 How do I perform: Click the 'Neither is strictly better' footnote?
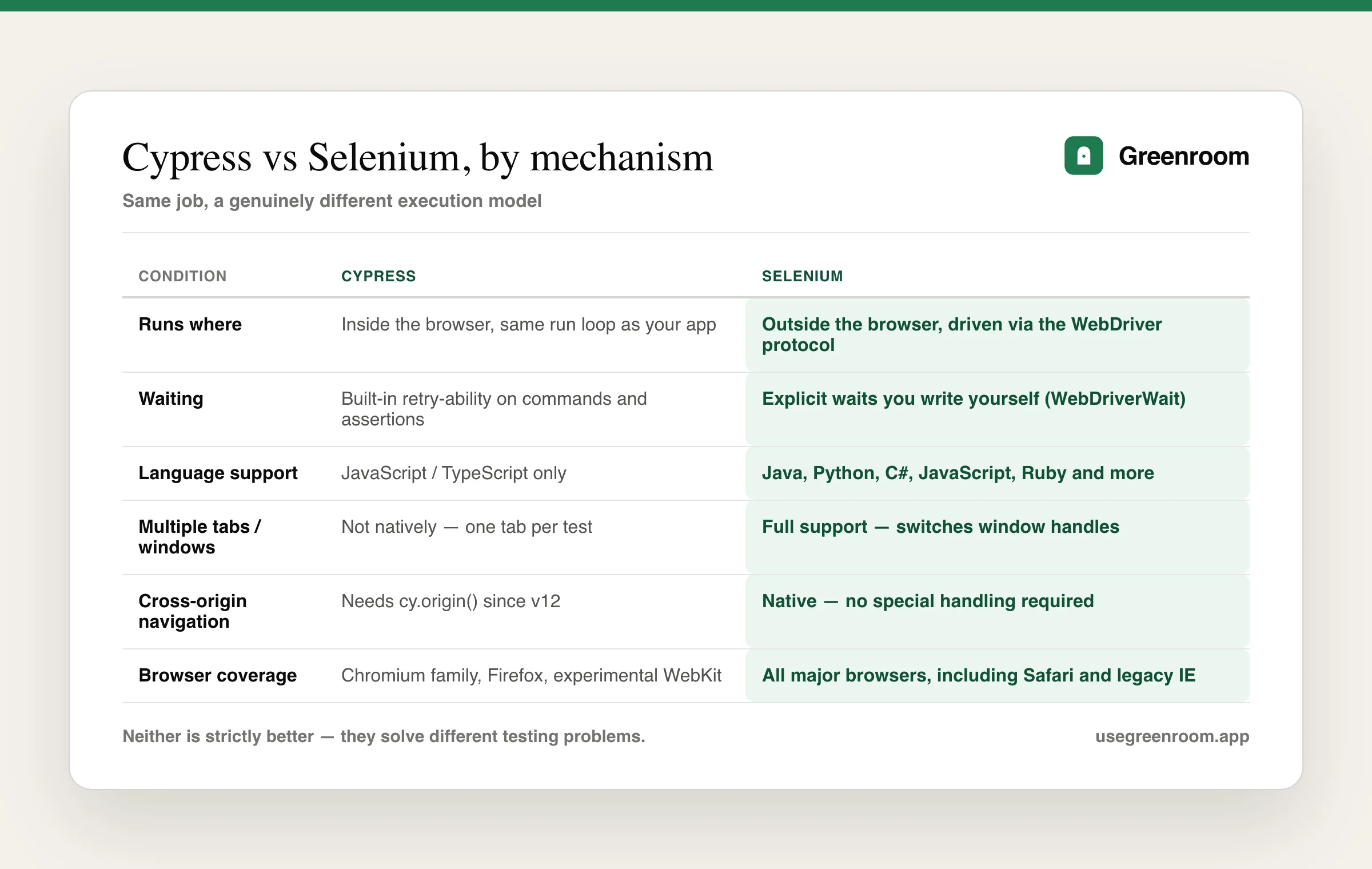384,736
